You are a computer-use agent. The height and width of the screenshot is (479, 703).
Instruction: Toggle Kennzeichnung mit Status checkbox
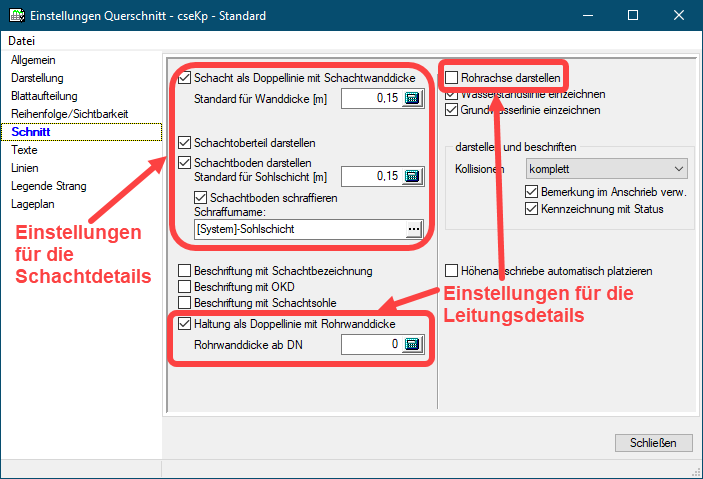click(532, 209)
